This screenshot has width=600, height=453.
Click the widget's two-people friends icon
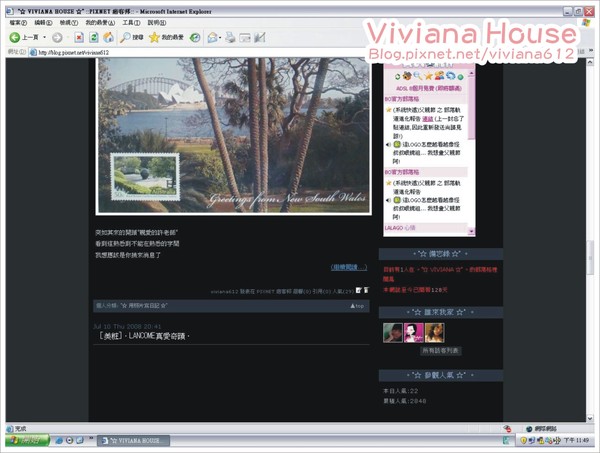pyautogui.click(x=439, y=76)
